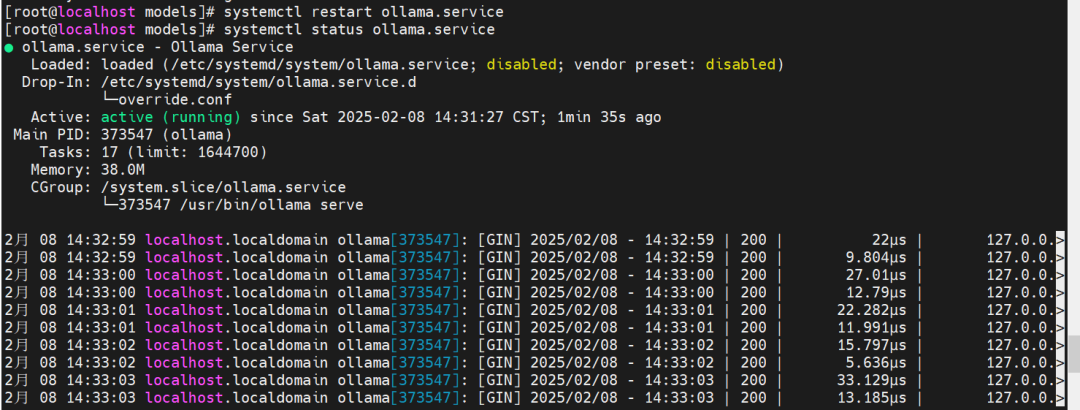Click the truncation arrow on first log line

tap(1059, 239)
